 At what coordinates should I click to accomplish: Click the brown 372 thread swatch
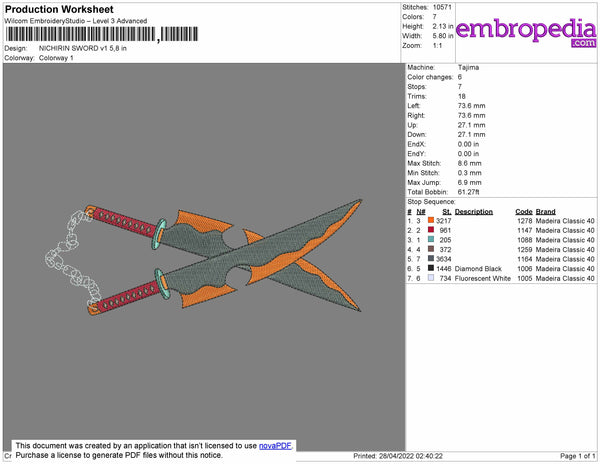[431, 249]
